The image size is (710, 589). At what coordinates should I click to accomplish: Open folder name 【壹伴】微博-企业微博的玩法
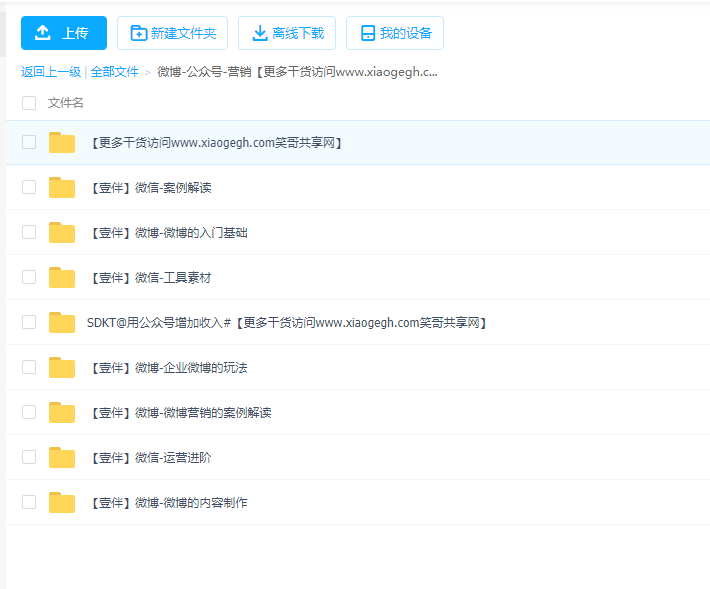pyautogui.click(x=168, y=368)
